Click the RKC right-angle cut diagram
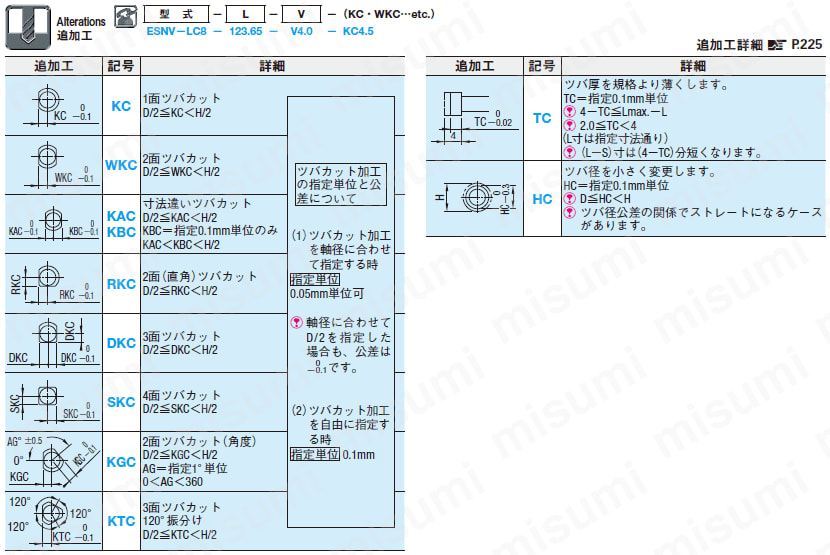830x555 pixels. pos(54,283)
